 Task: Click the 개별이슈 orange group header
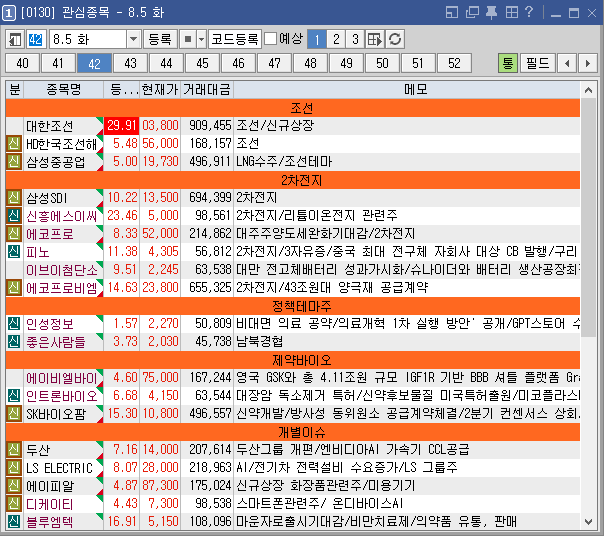click(293, 432)
